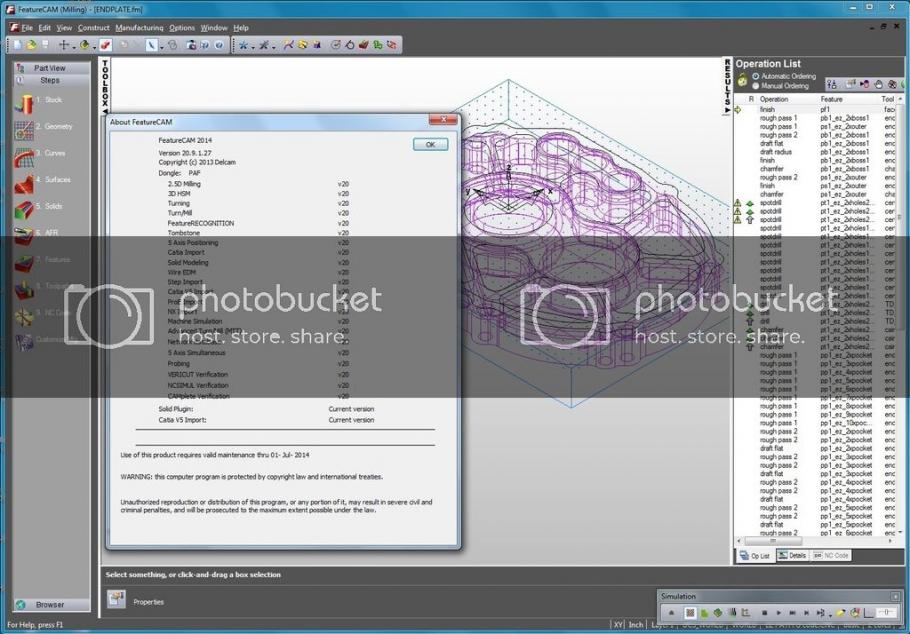Click the Surfaces step icon
The width and height of the screenshot is (910, 634).
[x=24, y=184]
